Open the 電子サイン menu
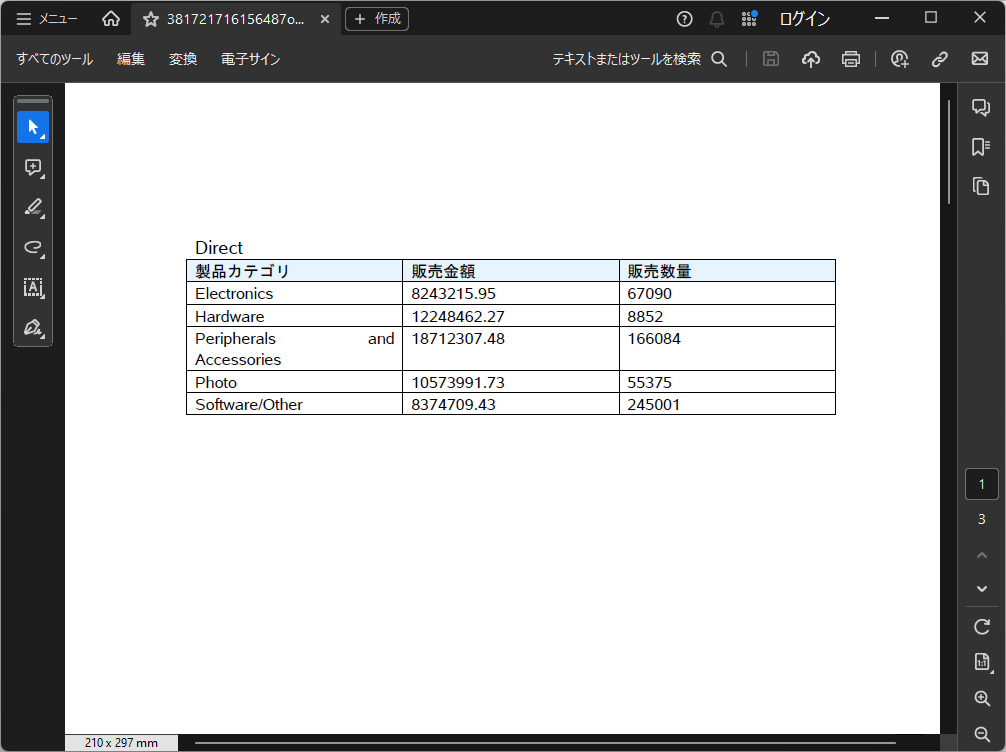Viewport: 1006px width, 752px height. pos(250,59)
